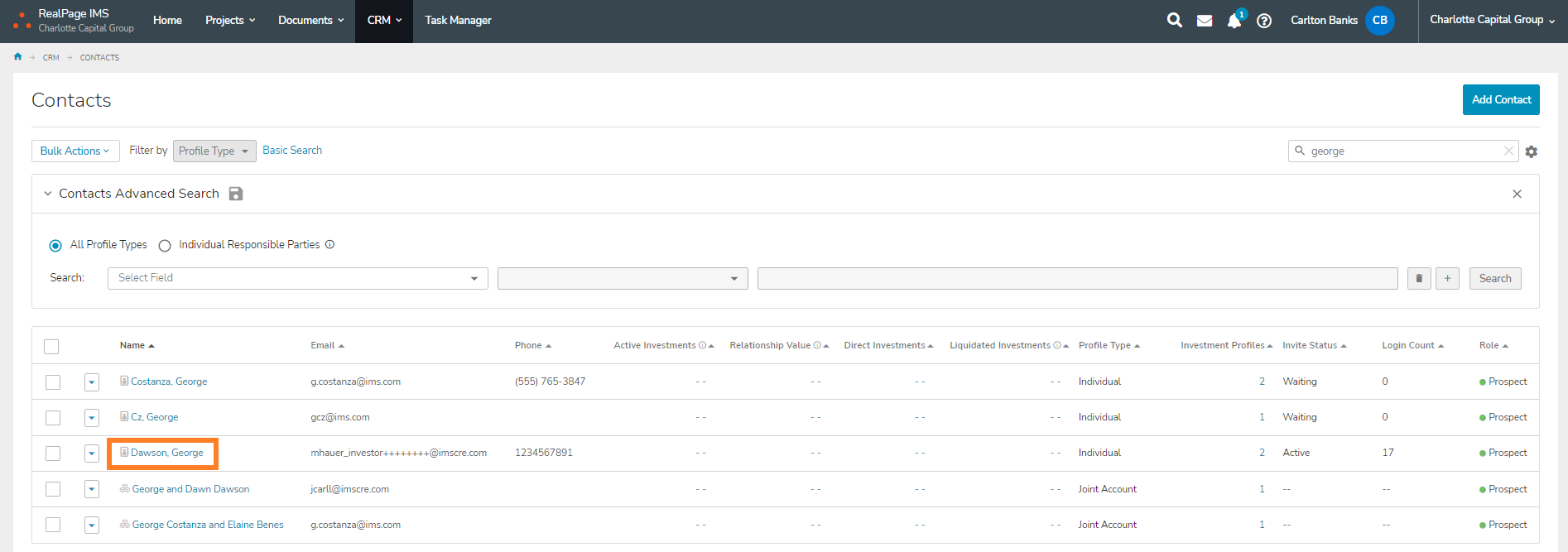Click the Add Contact button
1568x552 pixels.
click(x=1500, y=99)
